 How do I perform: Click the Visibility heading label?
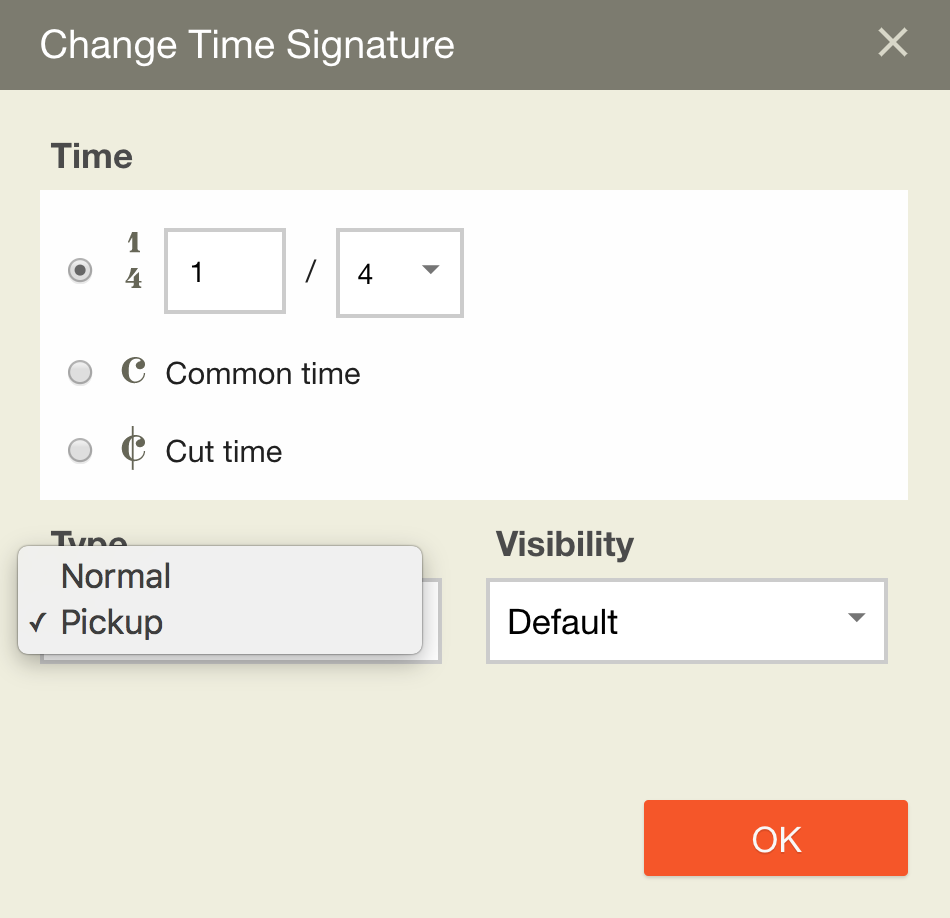click(x=565, y=544)
